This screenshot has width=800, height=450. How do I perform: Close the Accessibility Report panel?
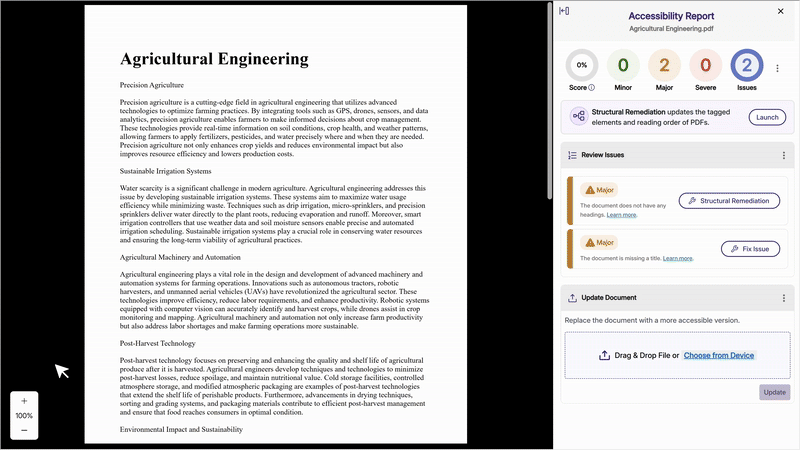tap(781, 11)
